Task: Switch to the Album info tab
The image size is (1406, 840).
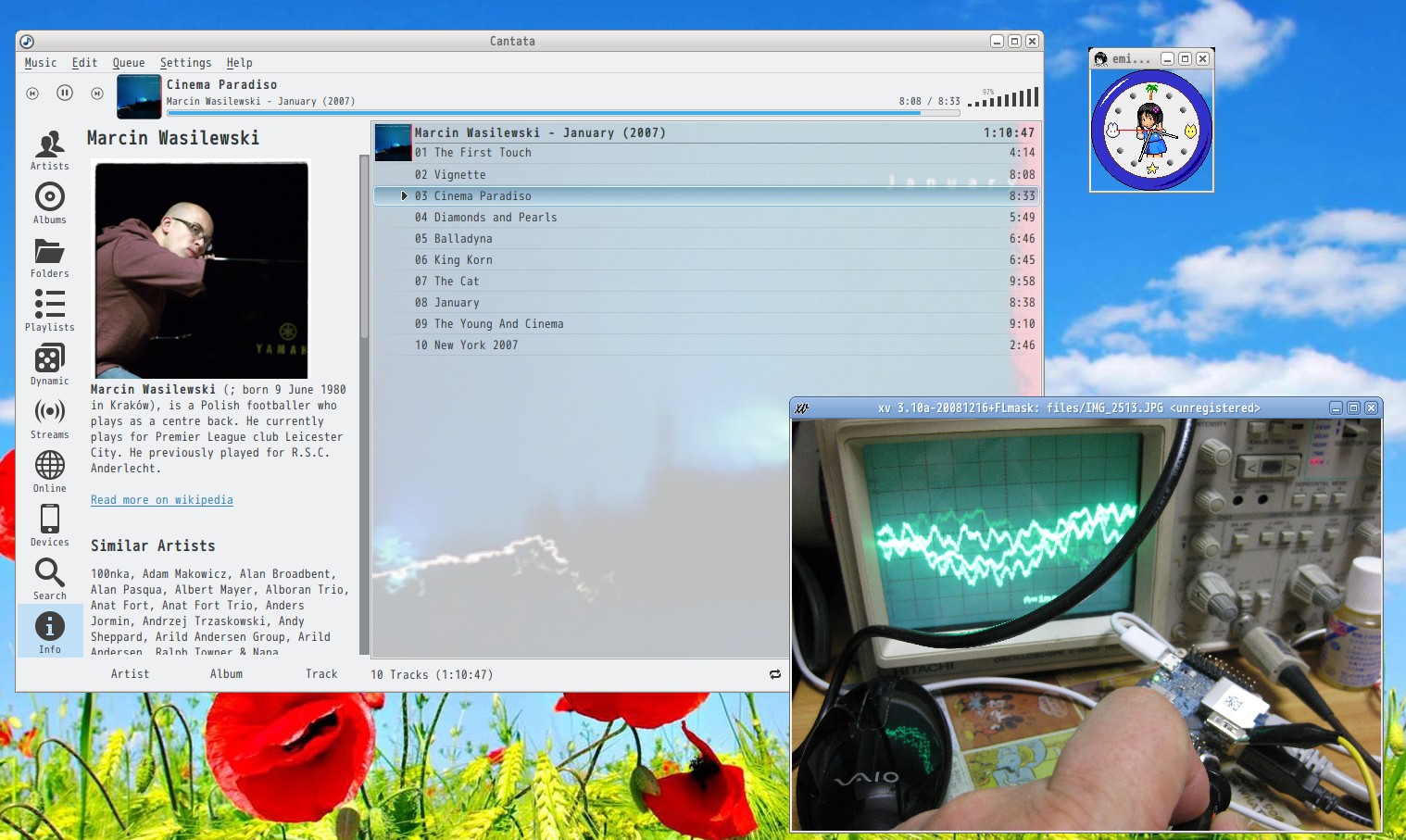Action: [x=226, y=674]
